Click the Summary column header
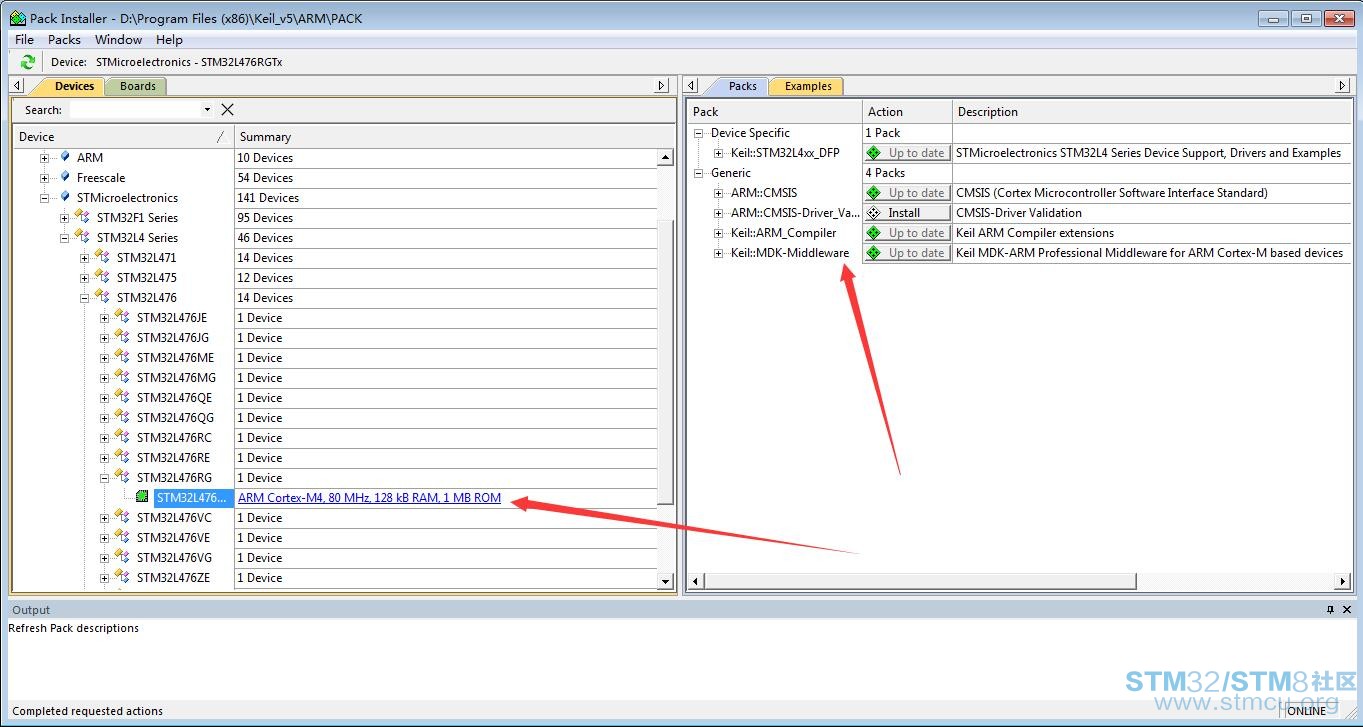The height and width of the screenshot is (727, 1363). coord(455,136)
